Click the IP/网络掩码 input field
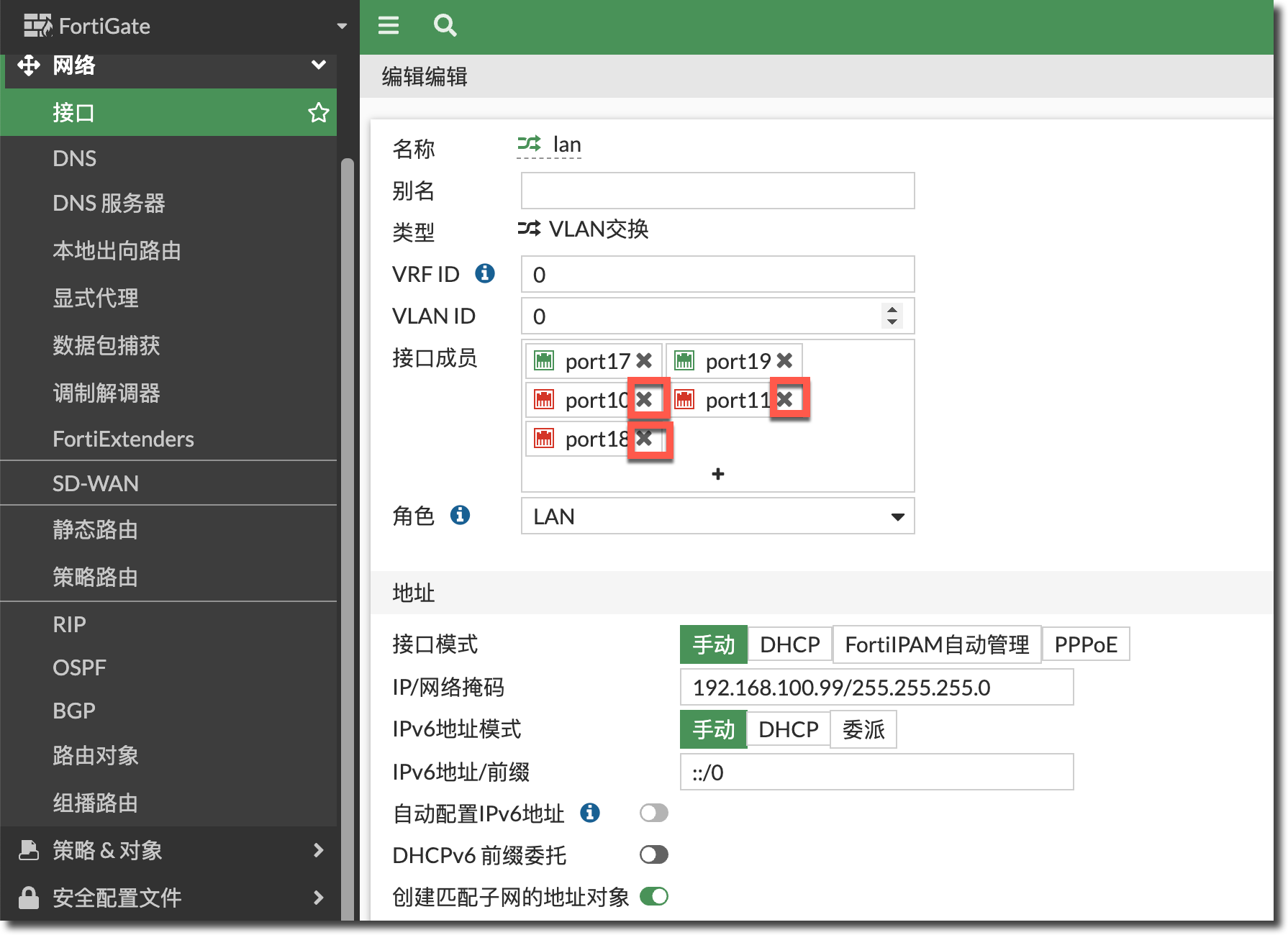 (x=876, y=688)
